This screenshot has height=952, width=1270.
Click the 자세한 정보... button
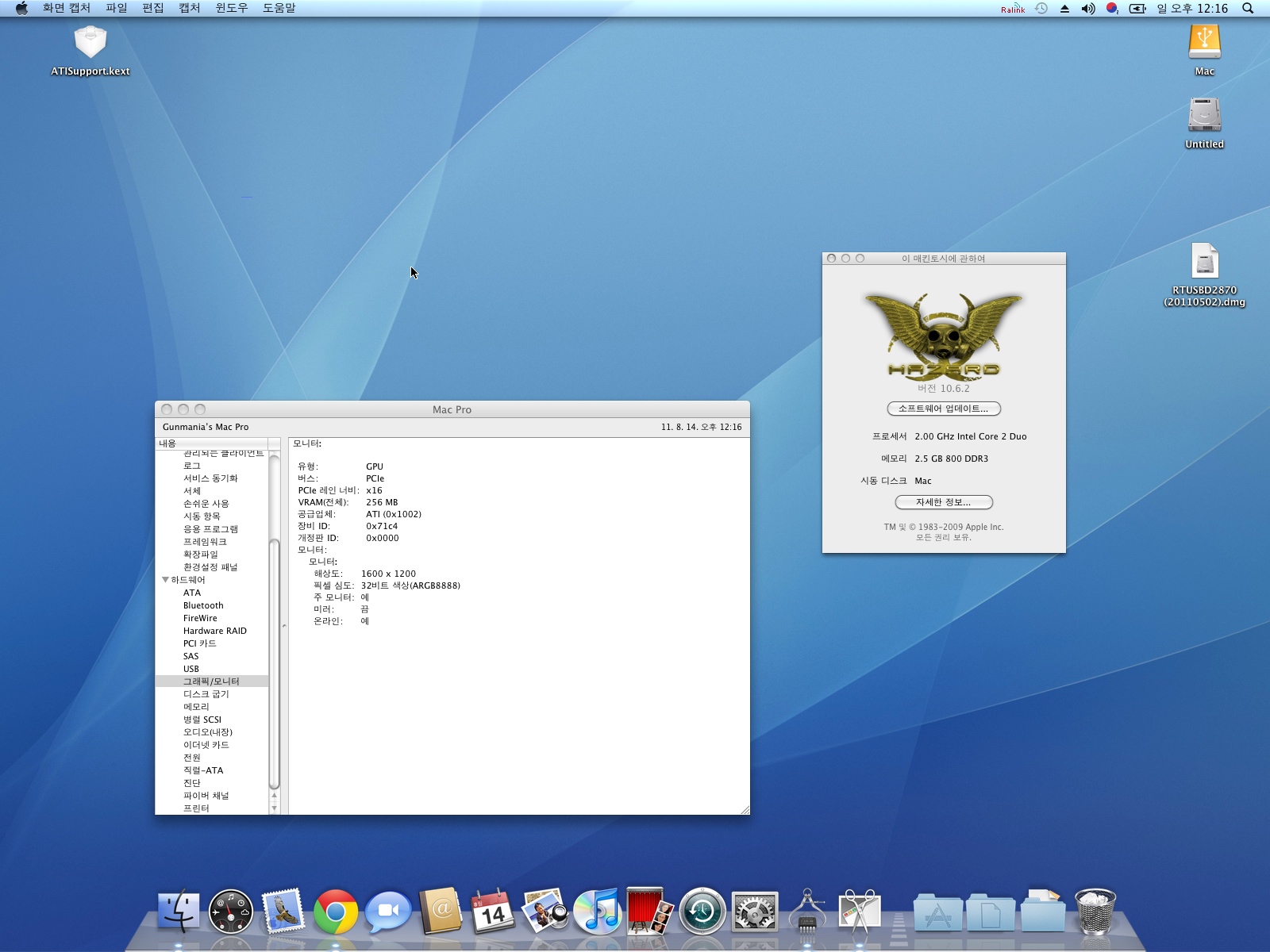pos(944,502)
